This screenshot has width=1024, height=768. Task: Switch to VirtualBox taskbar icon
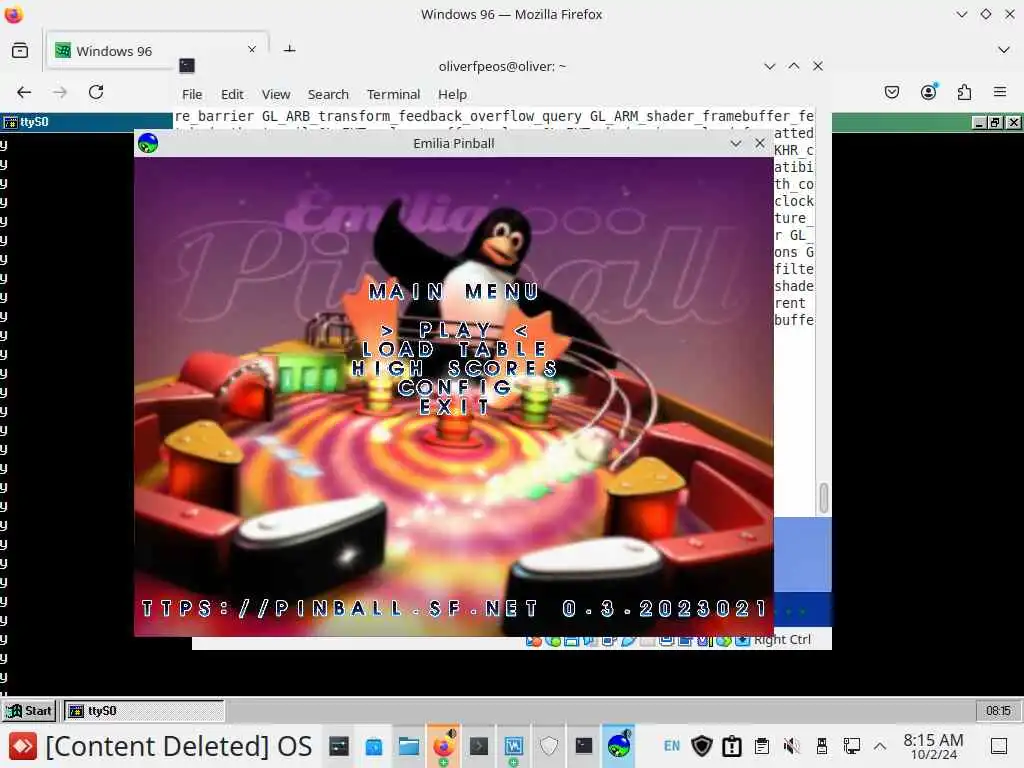tap(514, 746)
